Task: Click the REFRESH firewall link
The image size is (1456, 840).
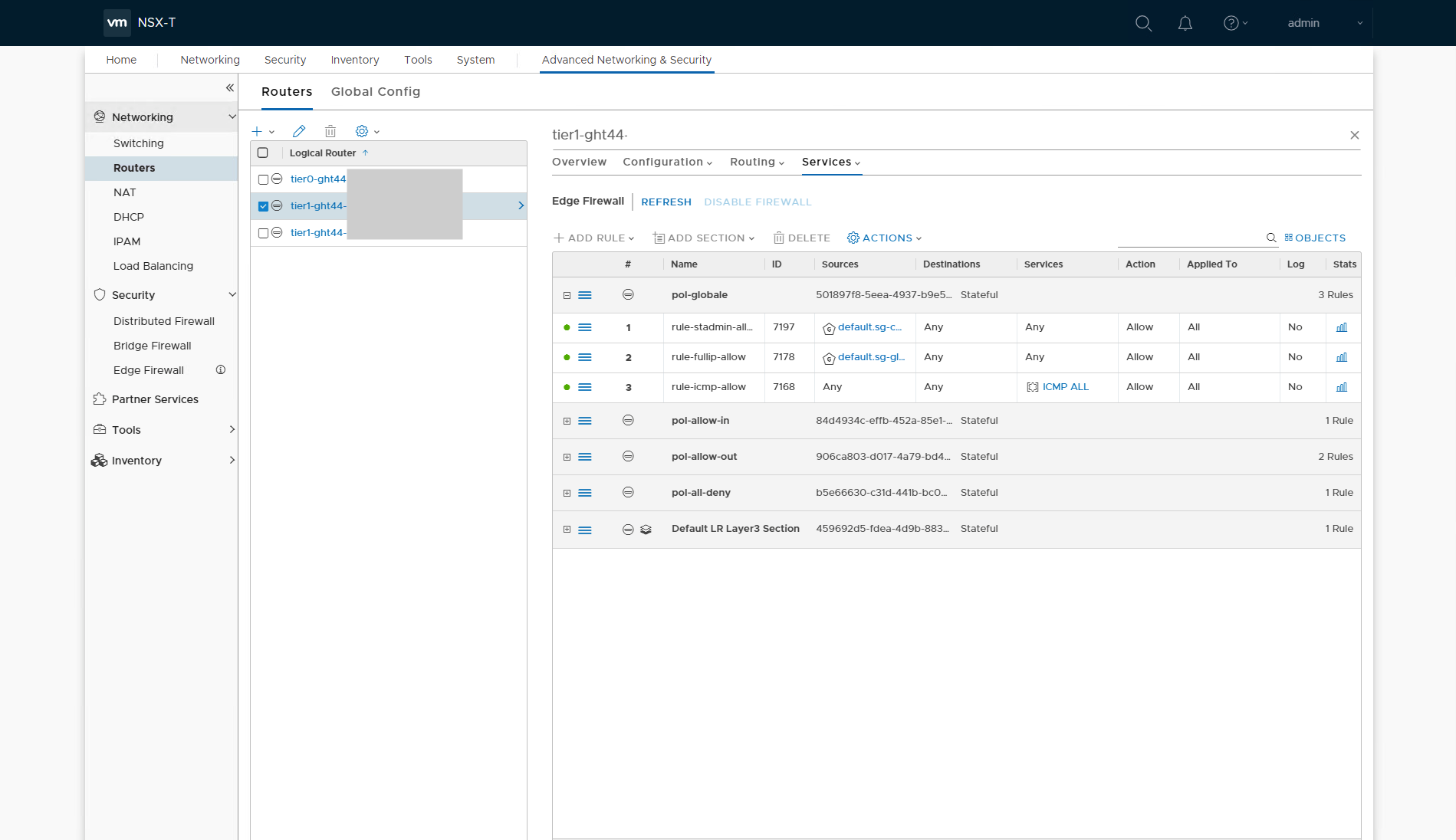Action: pos(666,202)
